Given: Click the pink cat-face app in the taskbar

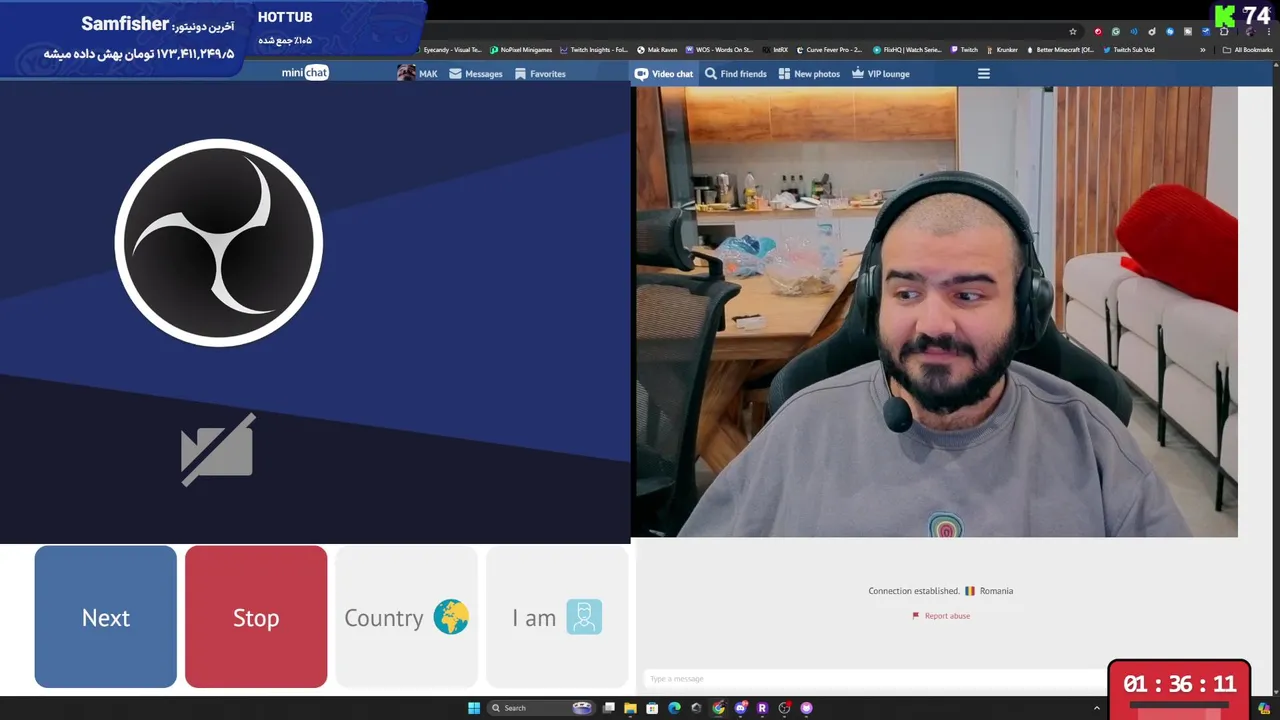Looking at the screenshot, I should [806, 708].
